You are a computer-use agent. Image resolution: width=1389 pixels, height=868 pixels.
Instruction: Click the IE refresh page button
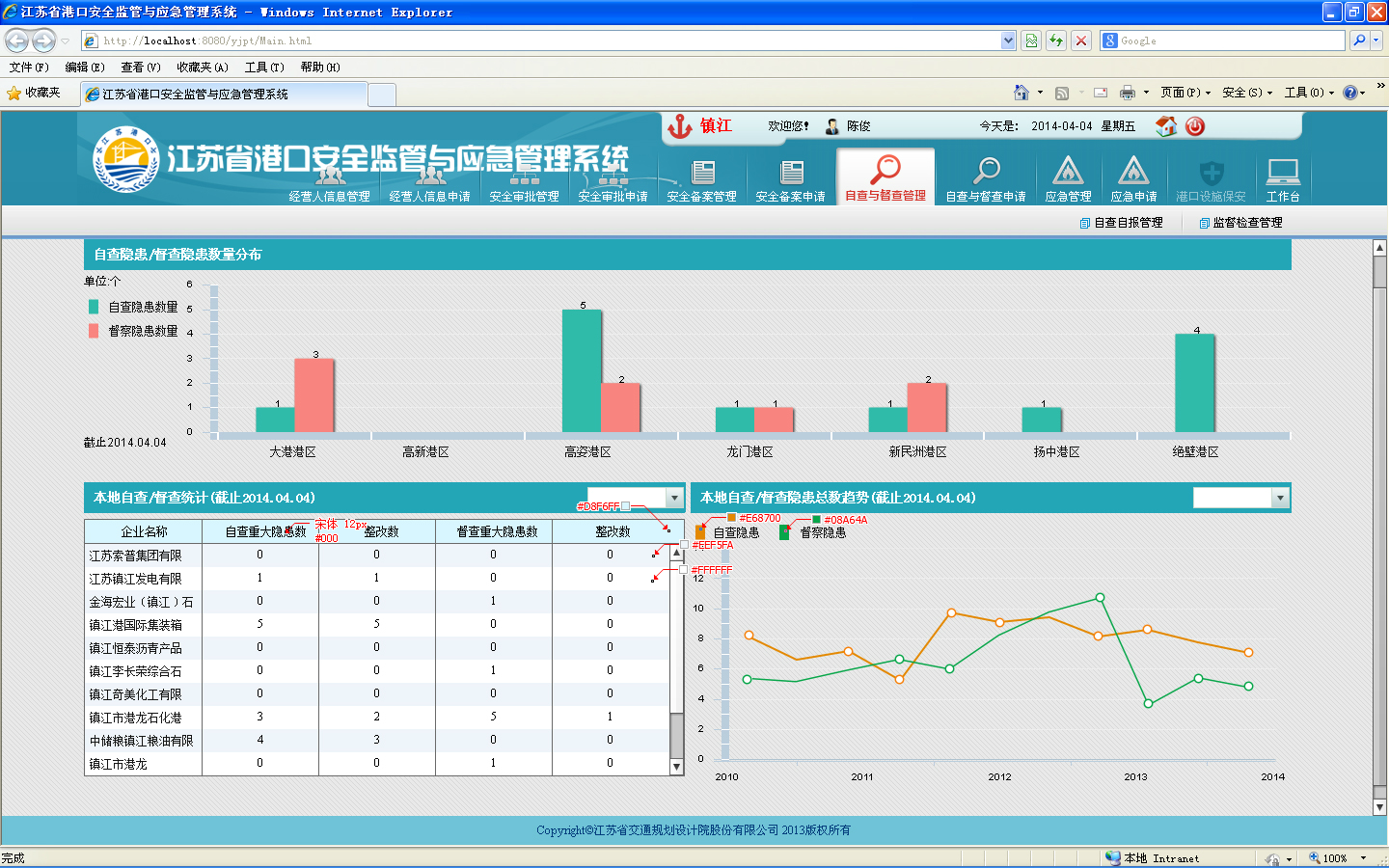click(1056, 41)
